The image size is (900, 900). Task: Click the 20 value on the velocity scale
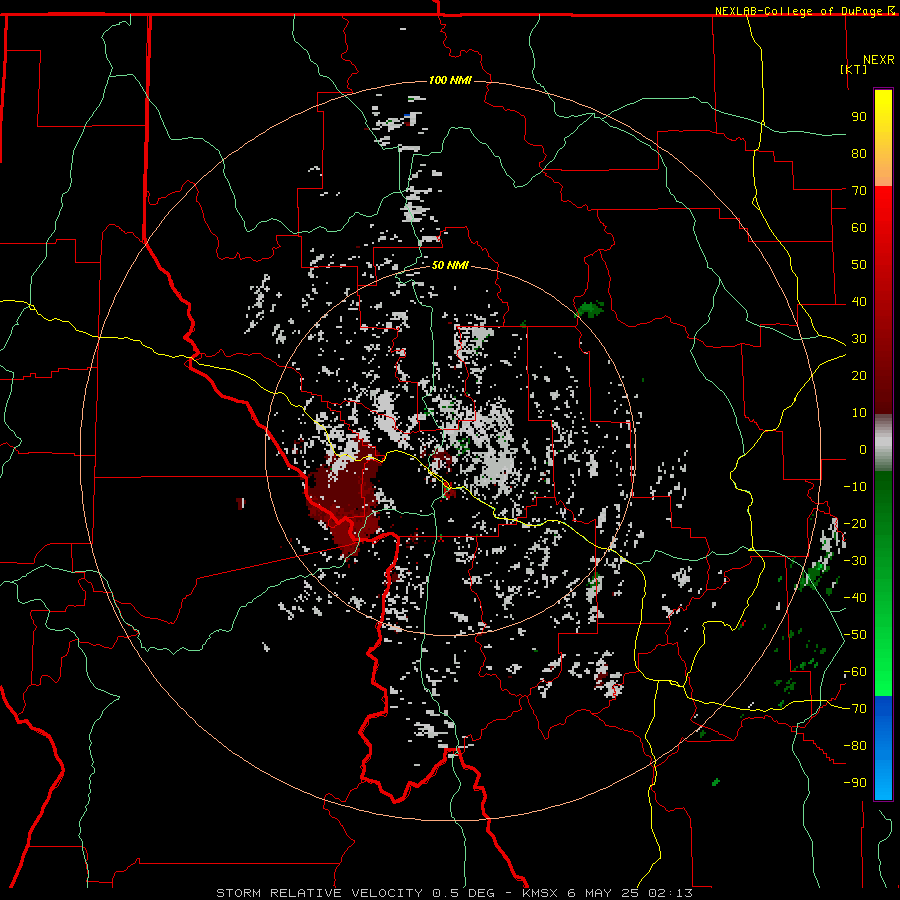coord(859,376)
